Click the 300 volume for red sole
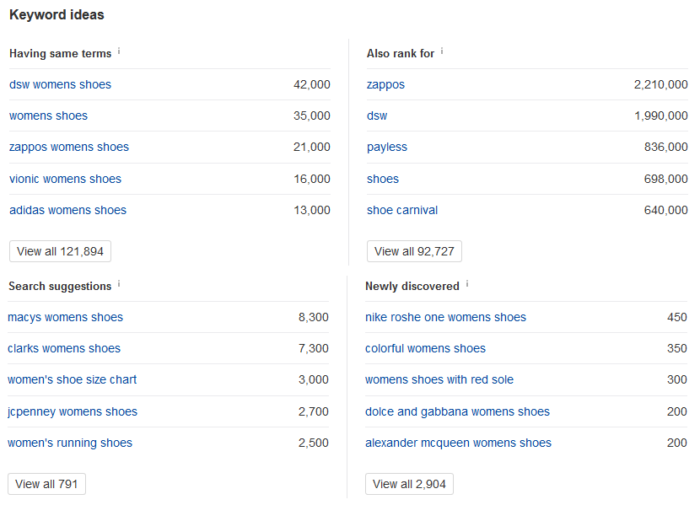Viewport: 700px width, 505px height. (x=677, y=380)
